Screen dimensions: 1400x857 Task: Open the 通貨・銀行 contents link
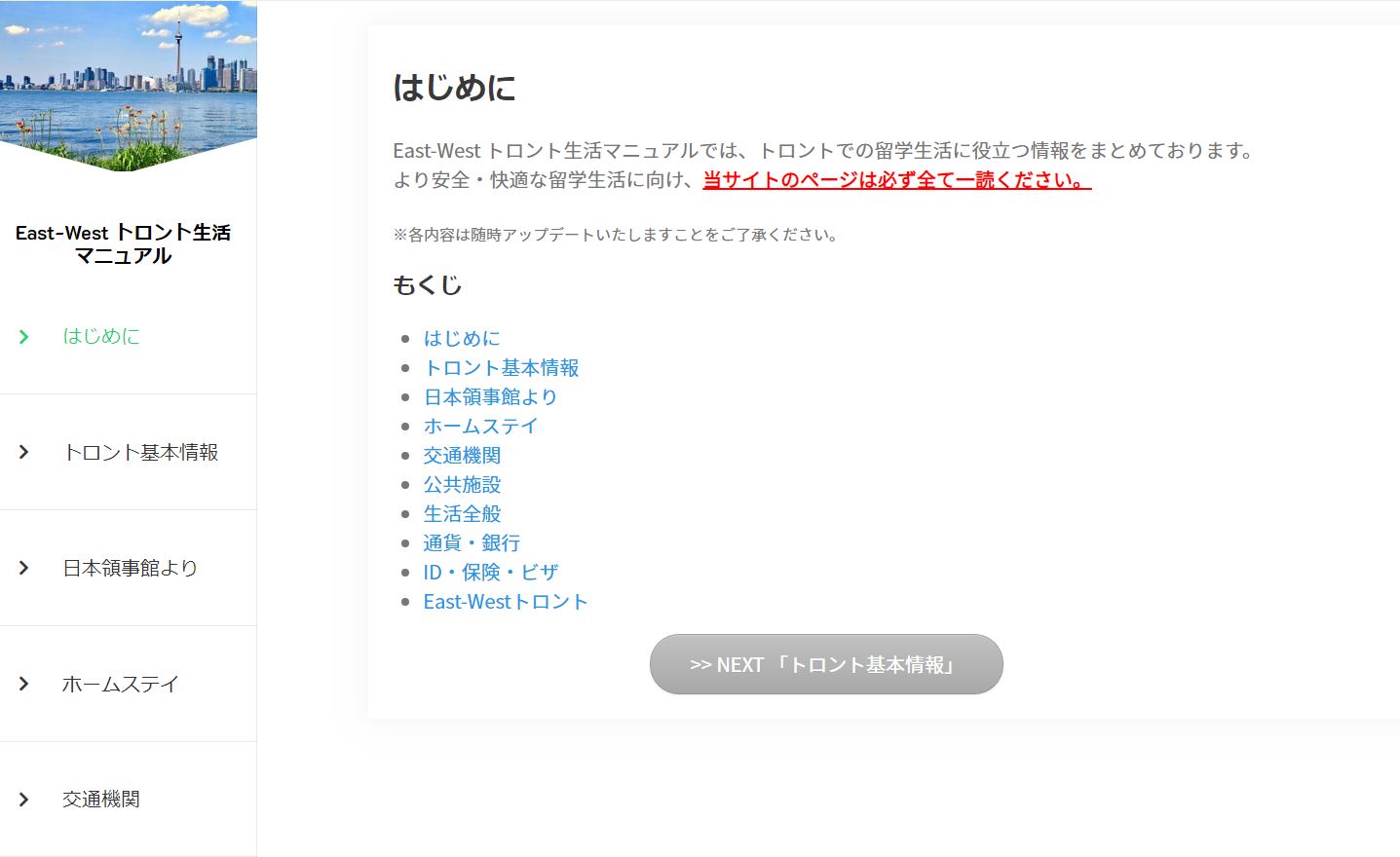(472, 542)
